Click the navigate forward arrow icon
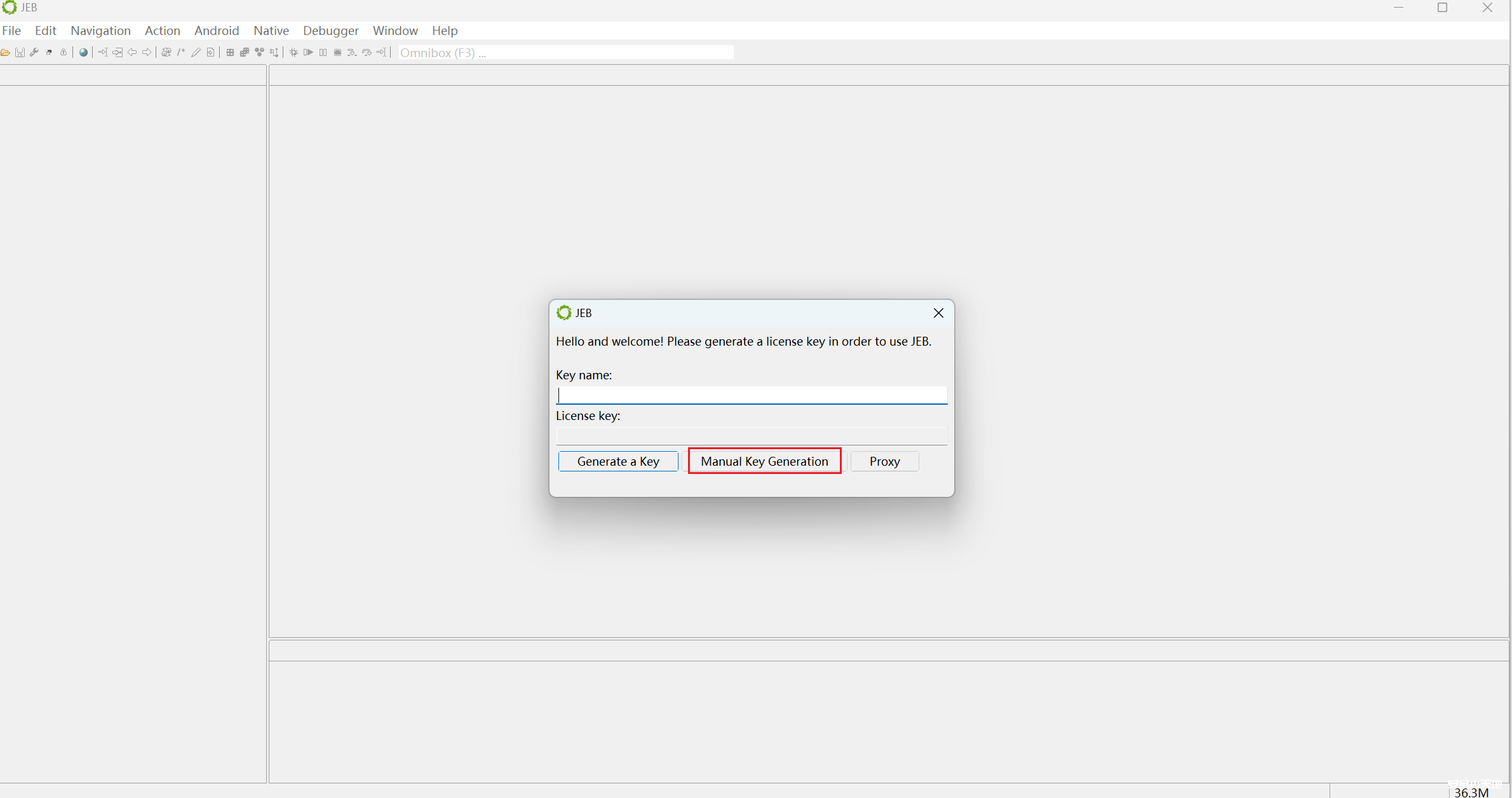 [147, 53]
